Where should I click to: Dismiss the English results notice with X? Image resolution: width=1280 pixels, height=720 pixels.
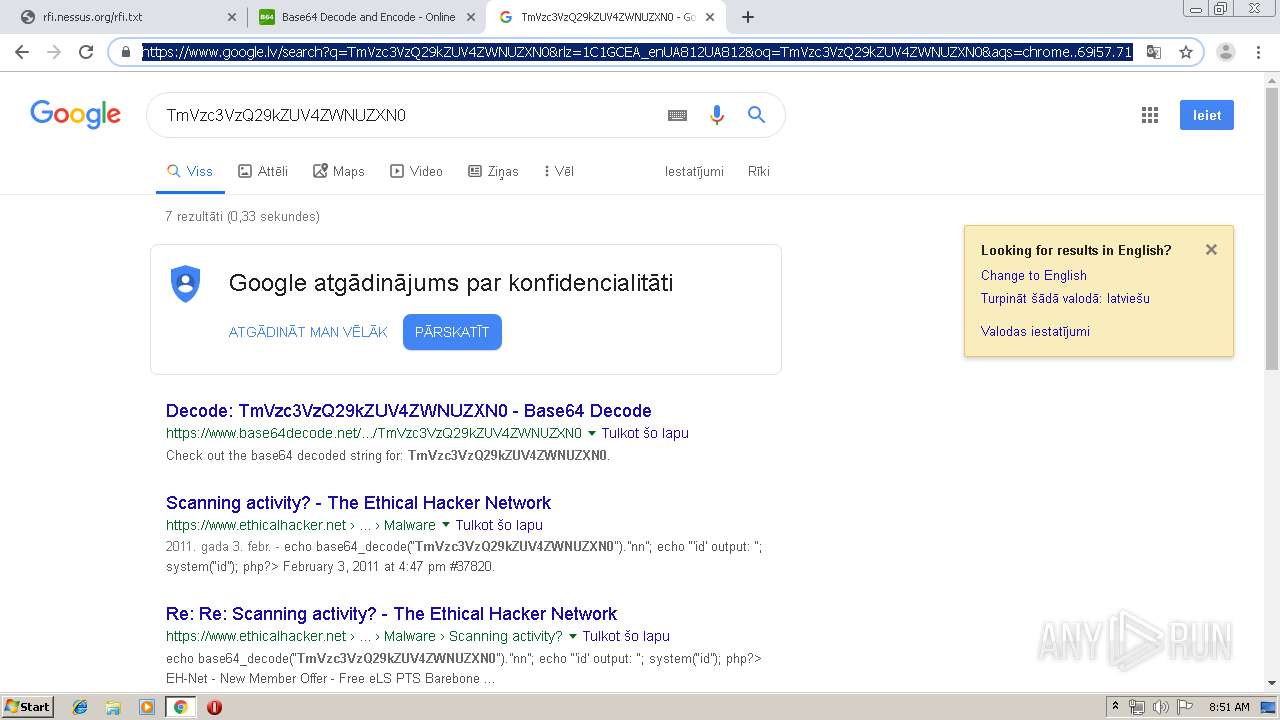pyautogui.click(x=1211, y=250)
